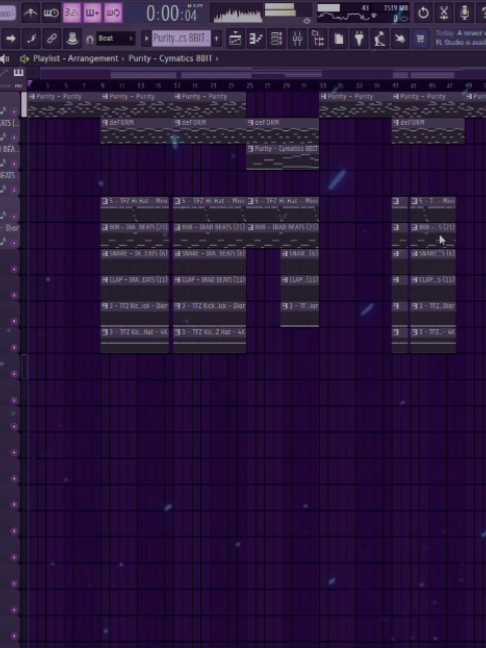Select the Purity - Purity clip starting at bar 33
Screen dimensions: 486x648
tap(355, 105)
